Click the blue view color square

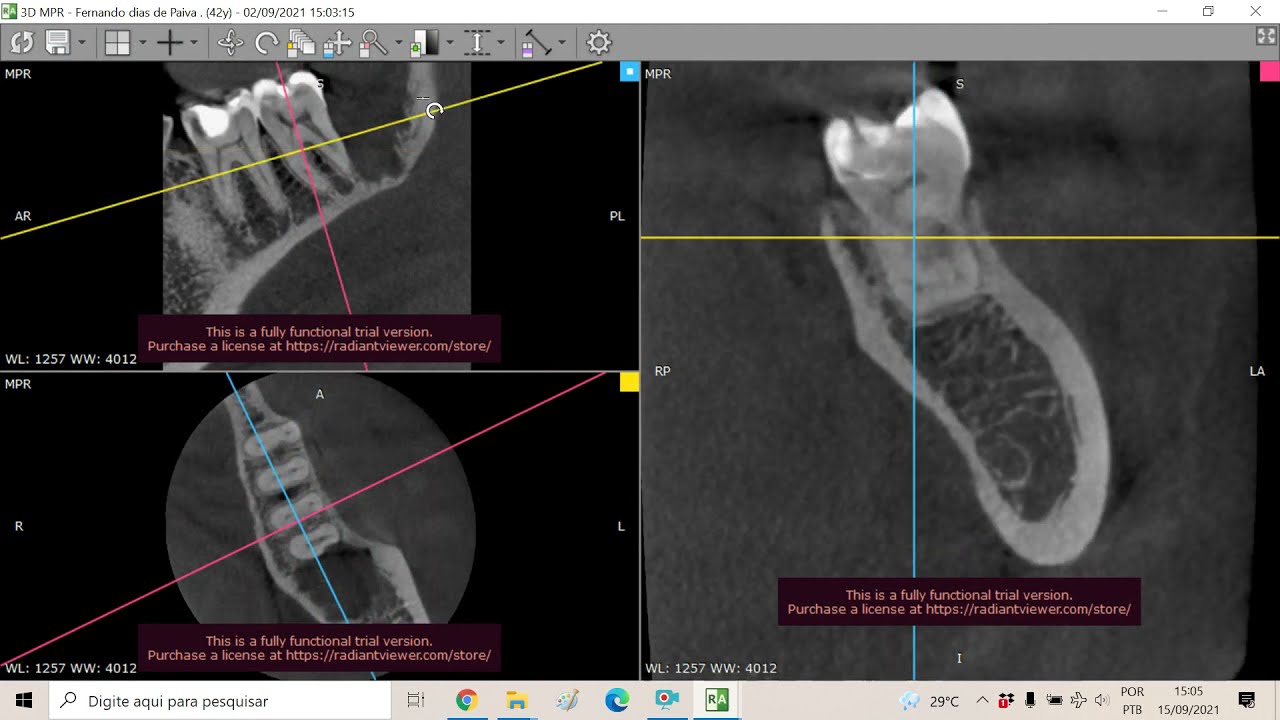[630, 72]
